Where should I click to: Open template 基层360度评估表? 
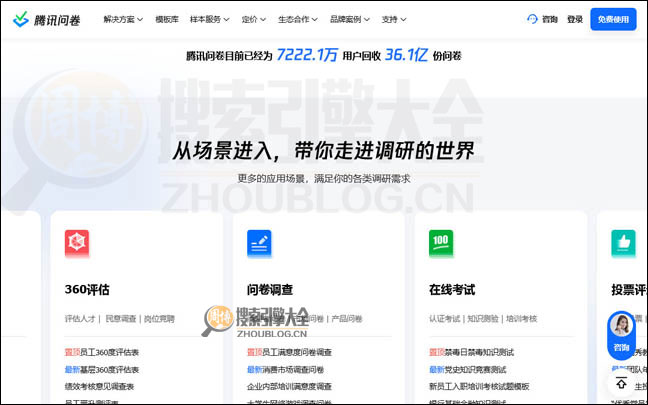[109, 369]
